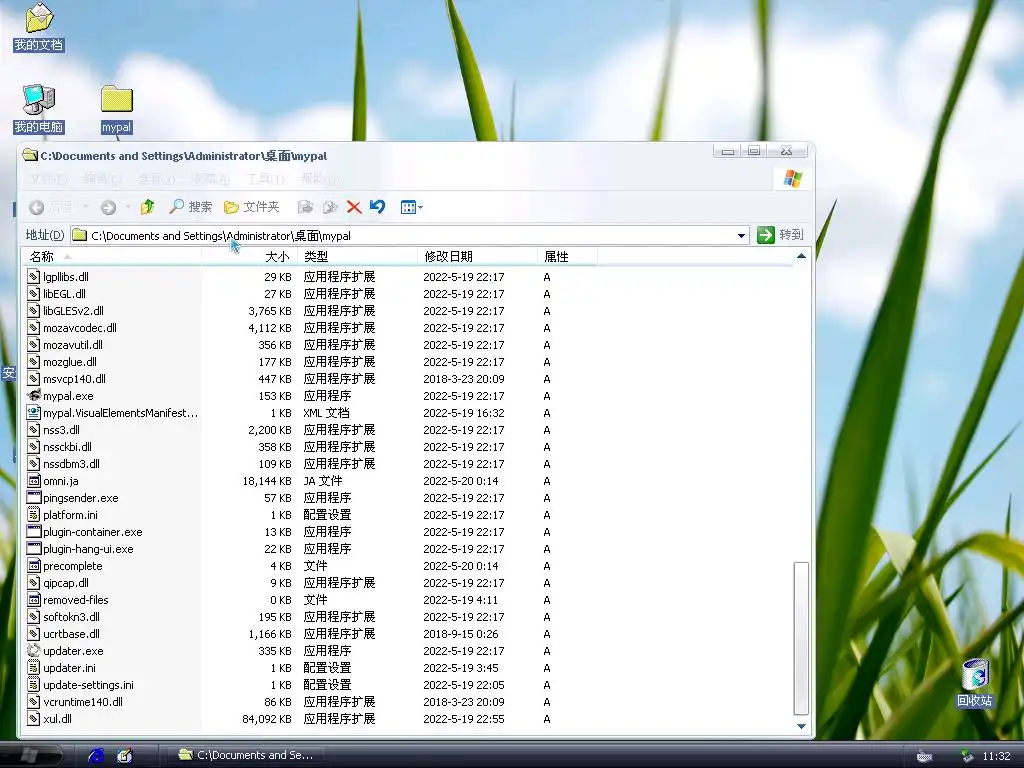Select the file named mozavutil.dll
Screen dimensions: 1024x768
coord(72,345)
